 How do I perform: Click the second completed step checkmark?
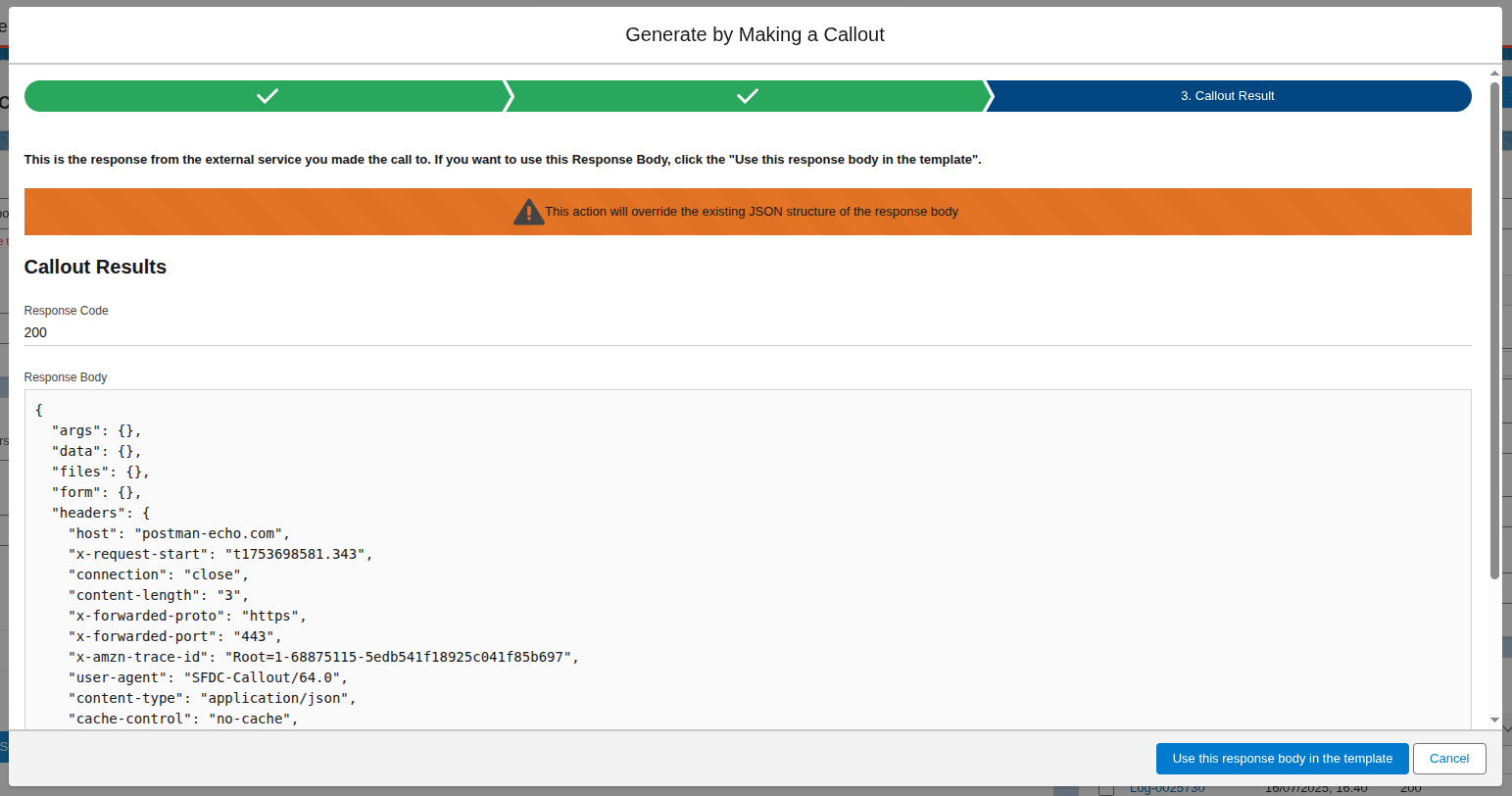tap(747, 96)
